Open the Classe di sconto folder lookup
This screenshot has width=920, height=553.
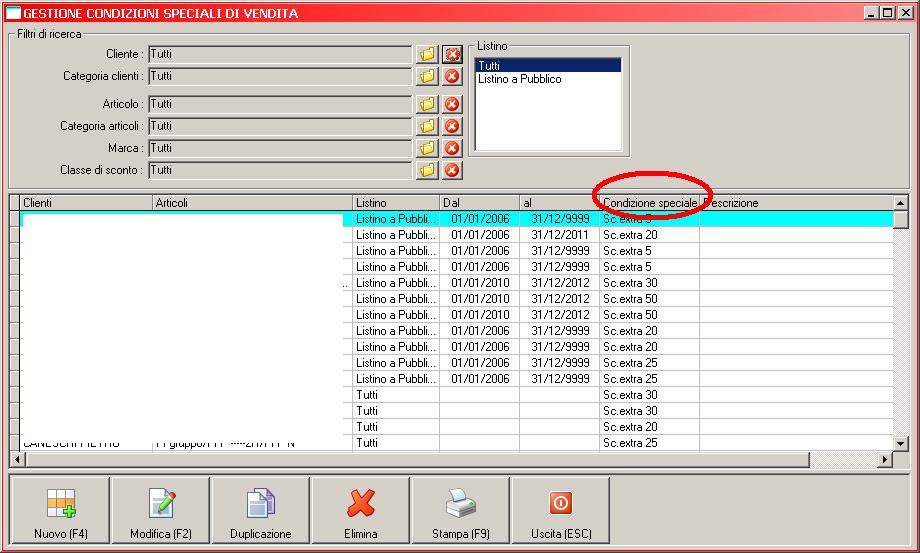click(x=428, y=170)
